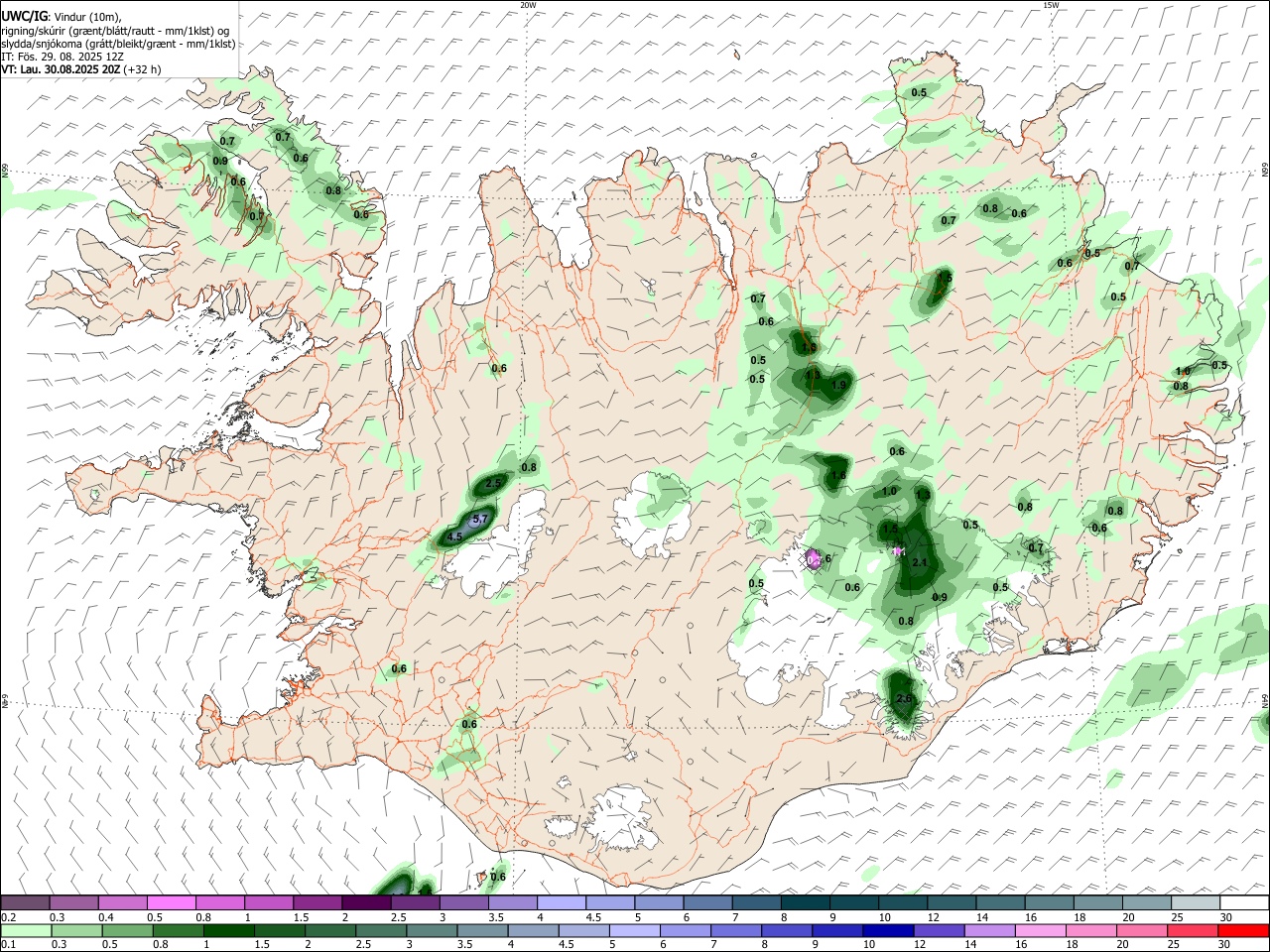Click the '18' label under the upper legend
Viewport: 1270px width, 952px height.
(1079, 917)
